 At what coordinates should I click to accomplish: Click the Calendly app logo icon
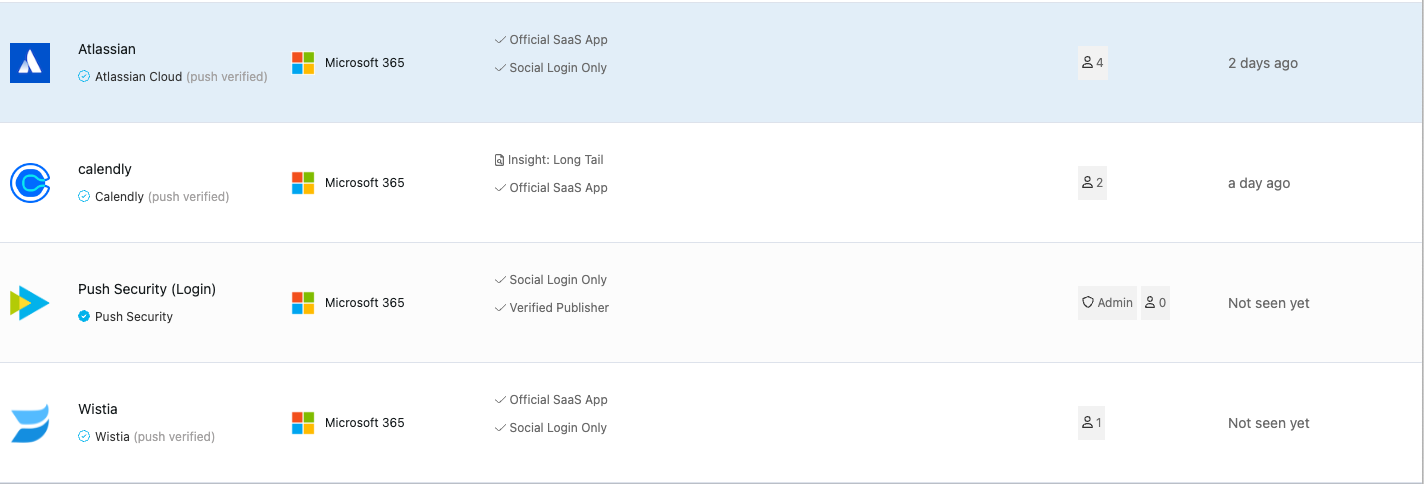click(30, 183)
